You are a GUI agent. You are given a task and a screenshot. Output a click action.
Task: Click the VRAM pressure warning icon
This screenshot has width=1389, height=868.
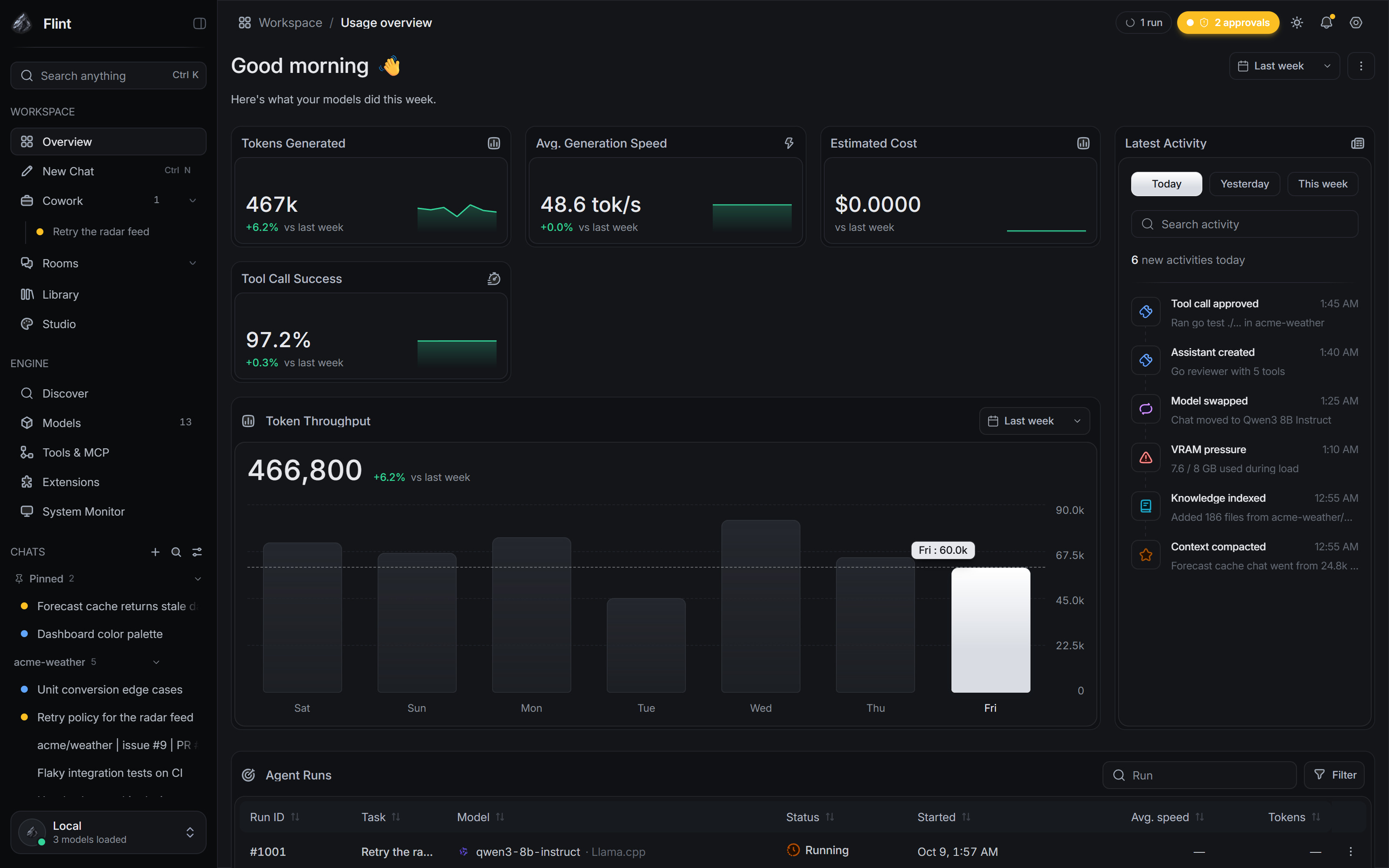(x=1145, y=457)
